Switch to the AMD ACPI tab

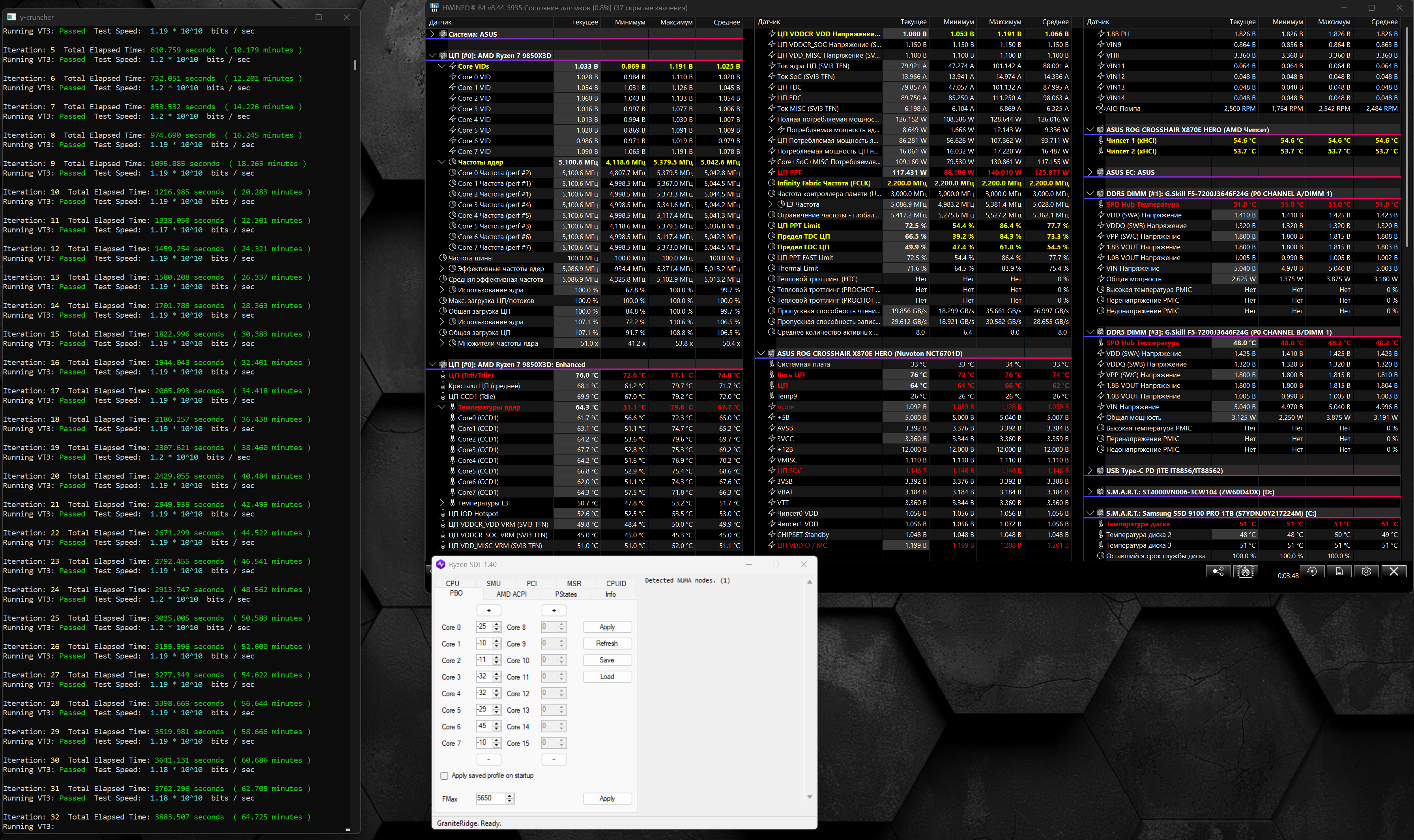tap(511, 594)
